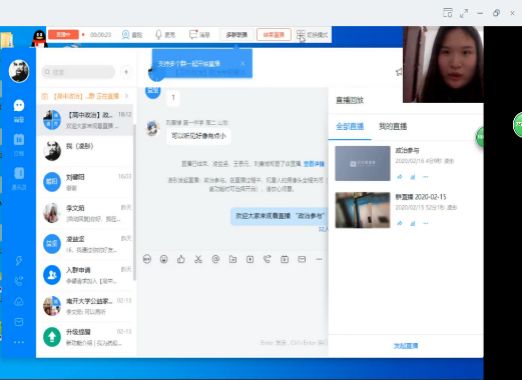Open the 2020-02-15 group live replay thumbnail
This screenshot has width=522, height=380.
point(363,210)
